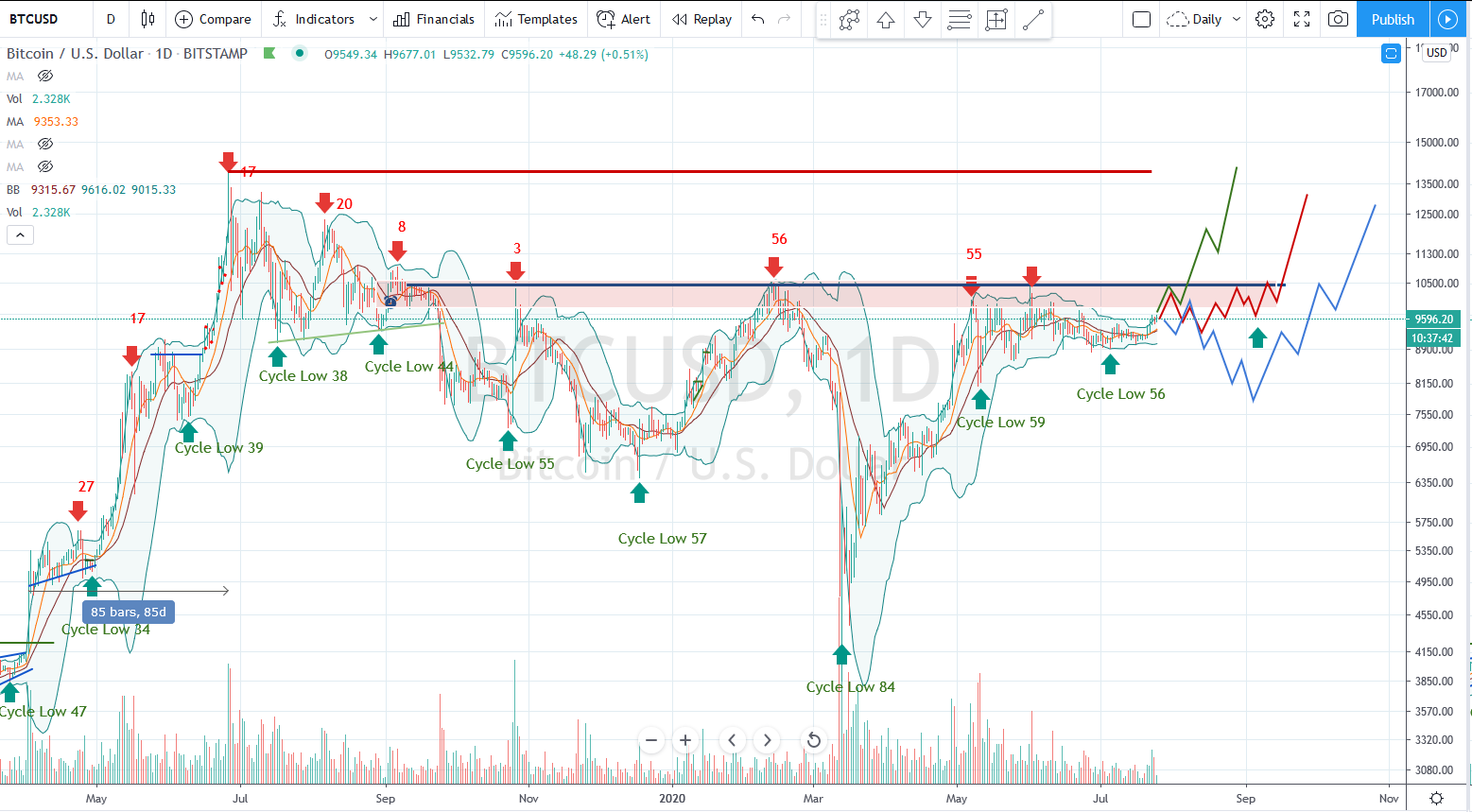
Task: Expand the Indicators favorites dropdown arrow
Action: click(373, 19)
